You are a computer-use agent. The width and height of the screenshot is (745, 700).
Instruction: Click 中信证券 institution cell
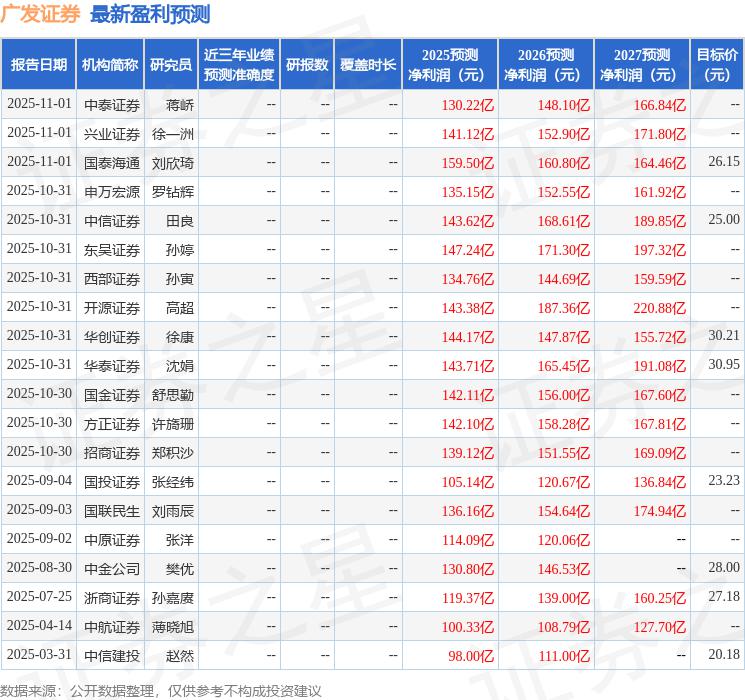(112, 221)
